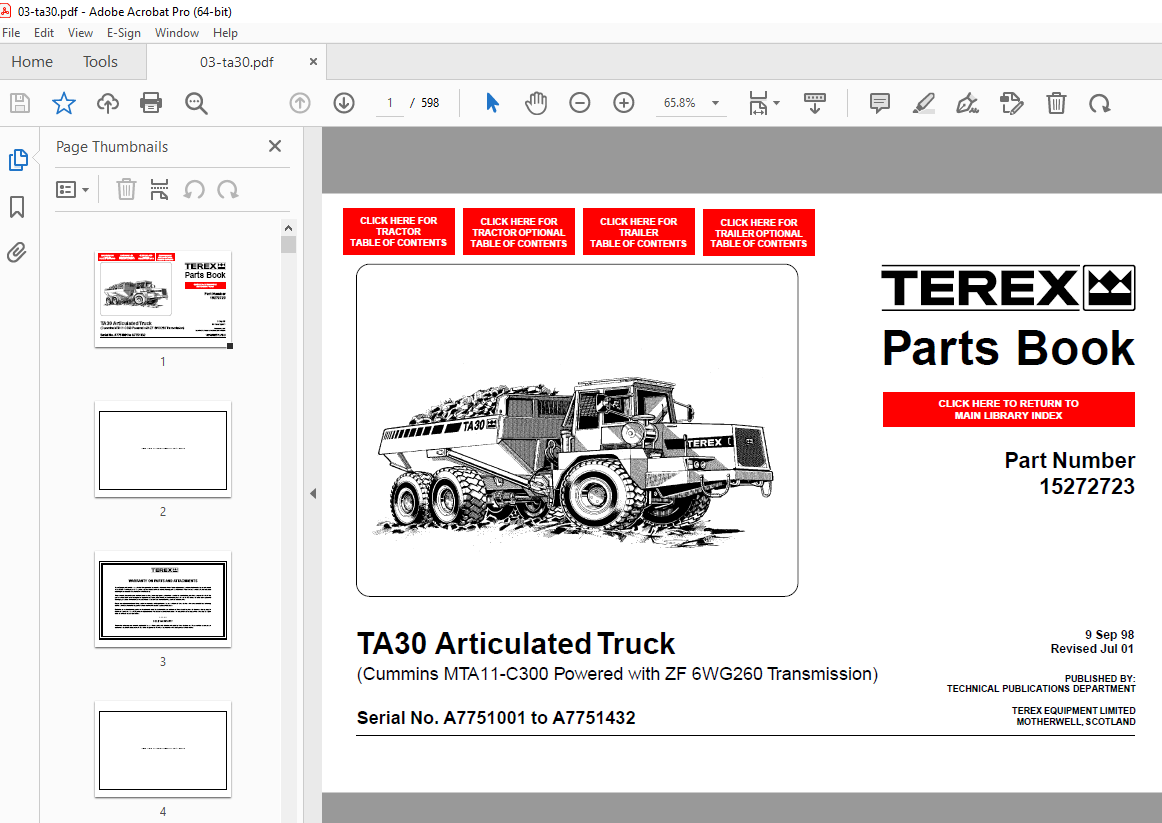This screenshot has height=823, width=1162.
Task: Click 'Serial No. A7751001 to A7751432' text
Action: 496,718
